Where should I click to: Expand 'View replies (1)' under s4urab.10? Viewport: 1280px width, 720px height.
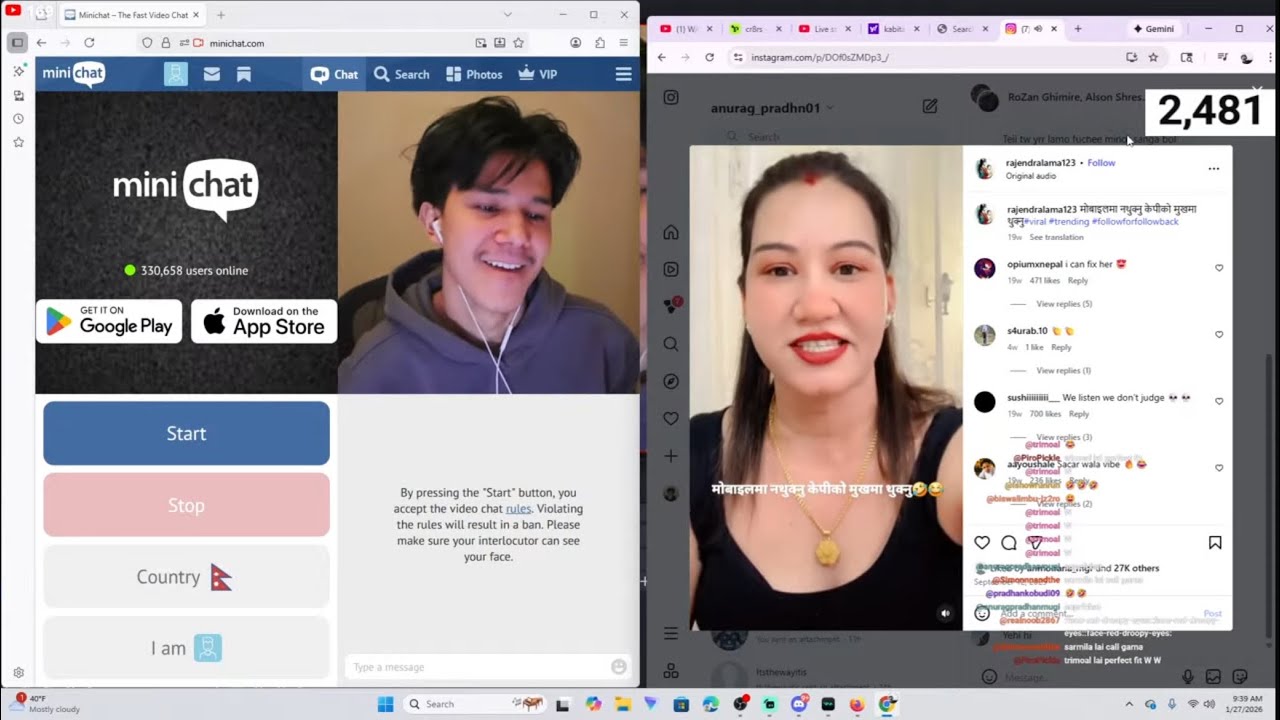click(1064, 371)
